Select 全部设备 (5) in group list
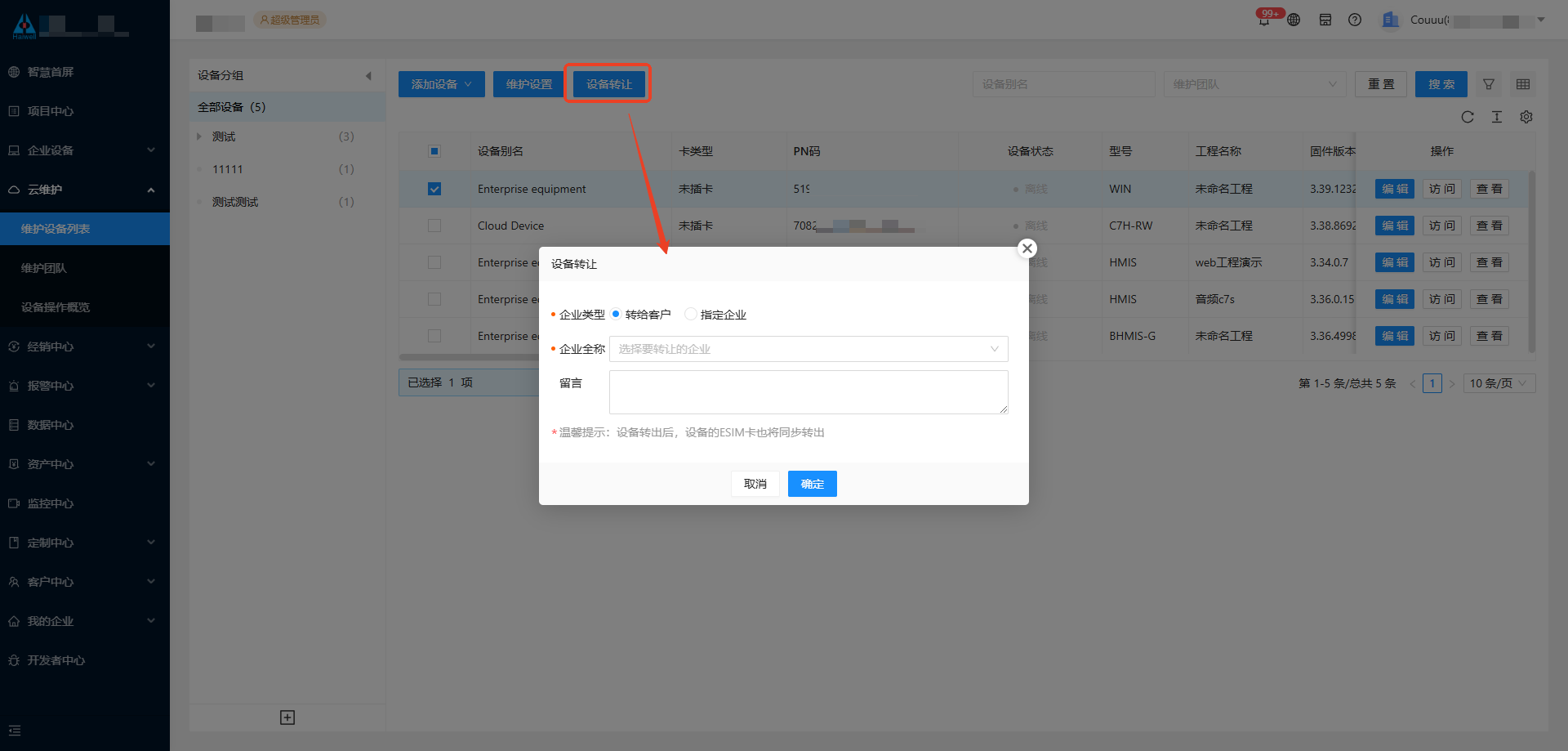The height and width of the screenshot is (751, 1568). (287, 107)
